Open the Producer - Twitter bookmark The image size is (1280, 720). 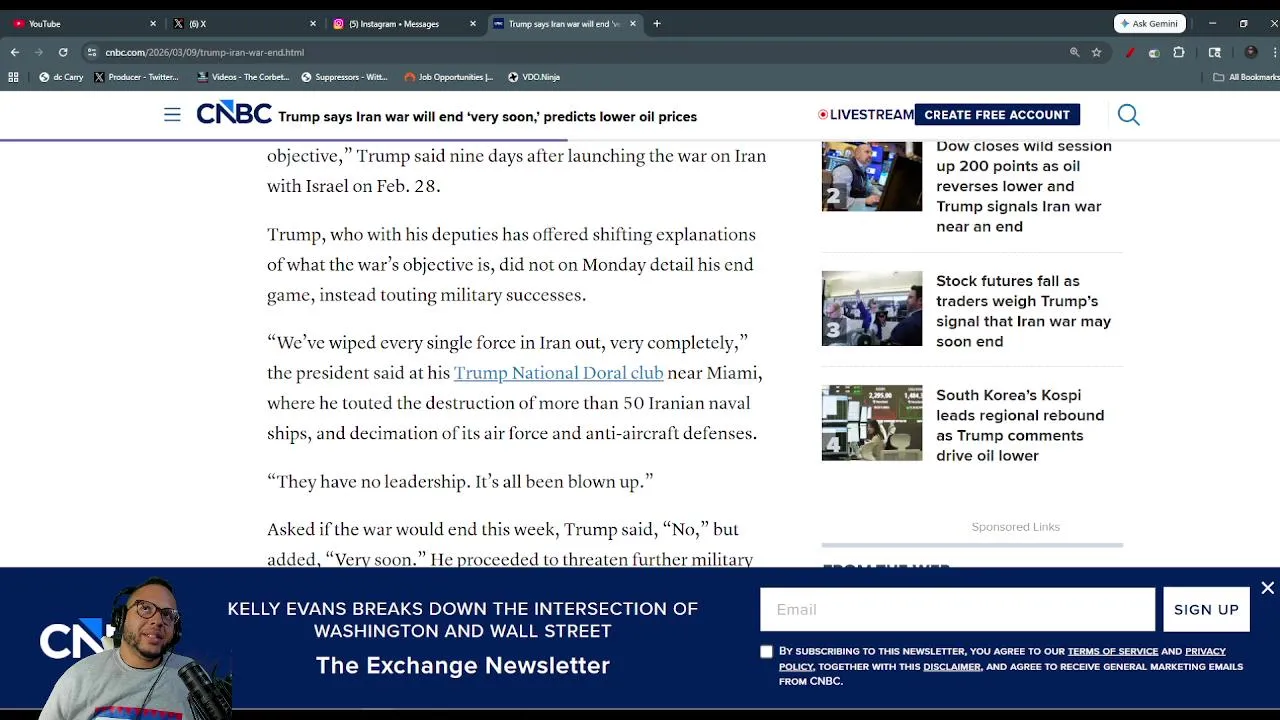(x=136, y=77)
